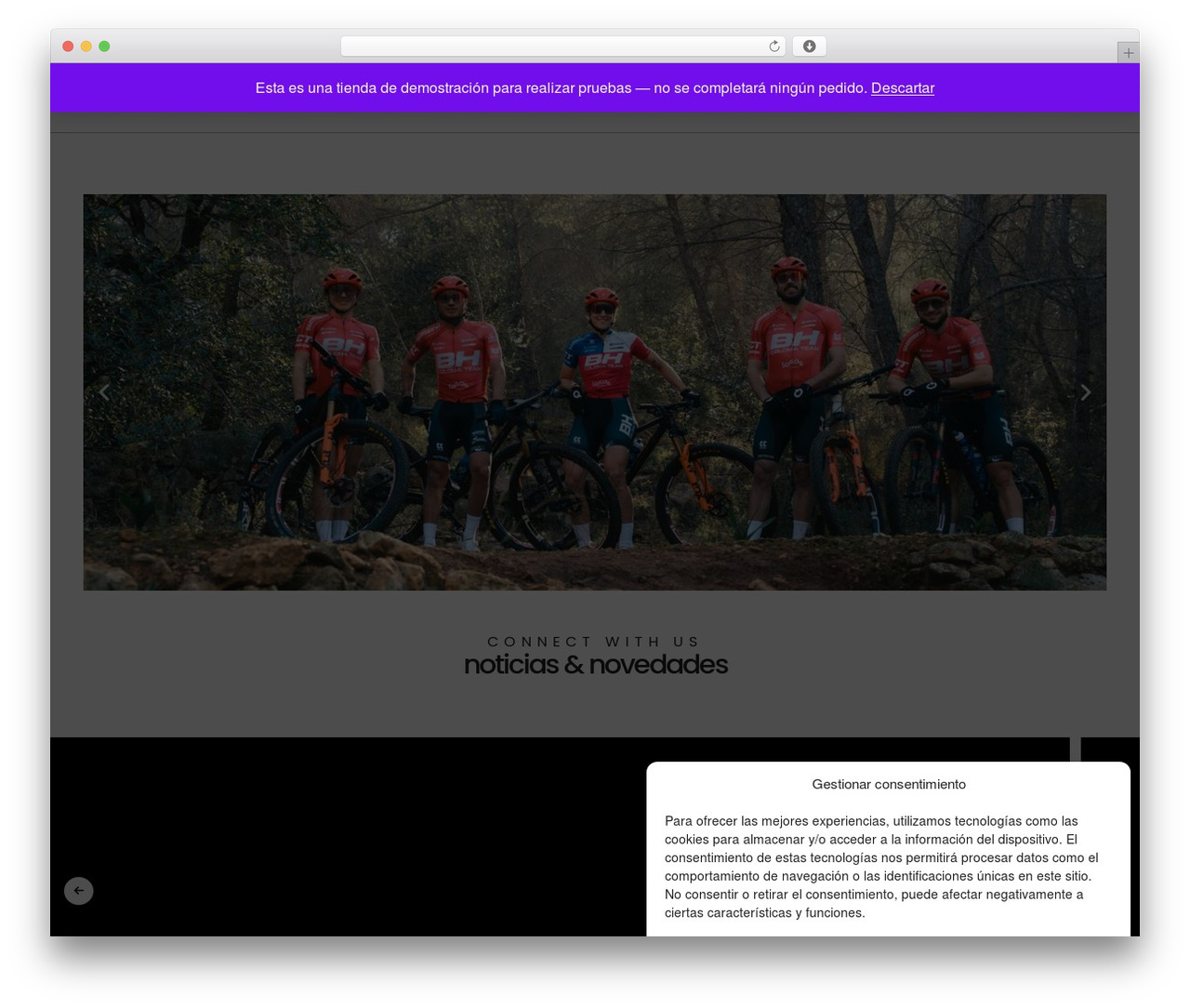1190x1008 pixels.
Task: Click the 'Gestionar consentimiento' dialog title
Action: (x=889, y=785)
